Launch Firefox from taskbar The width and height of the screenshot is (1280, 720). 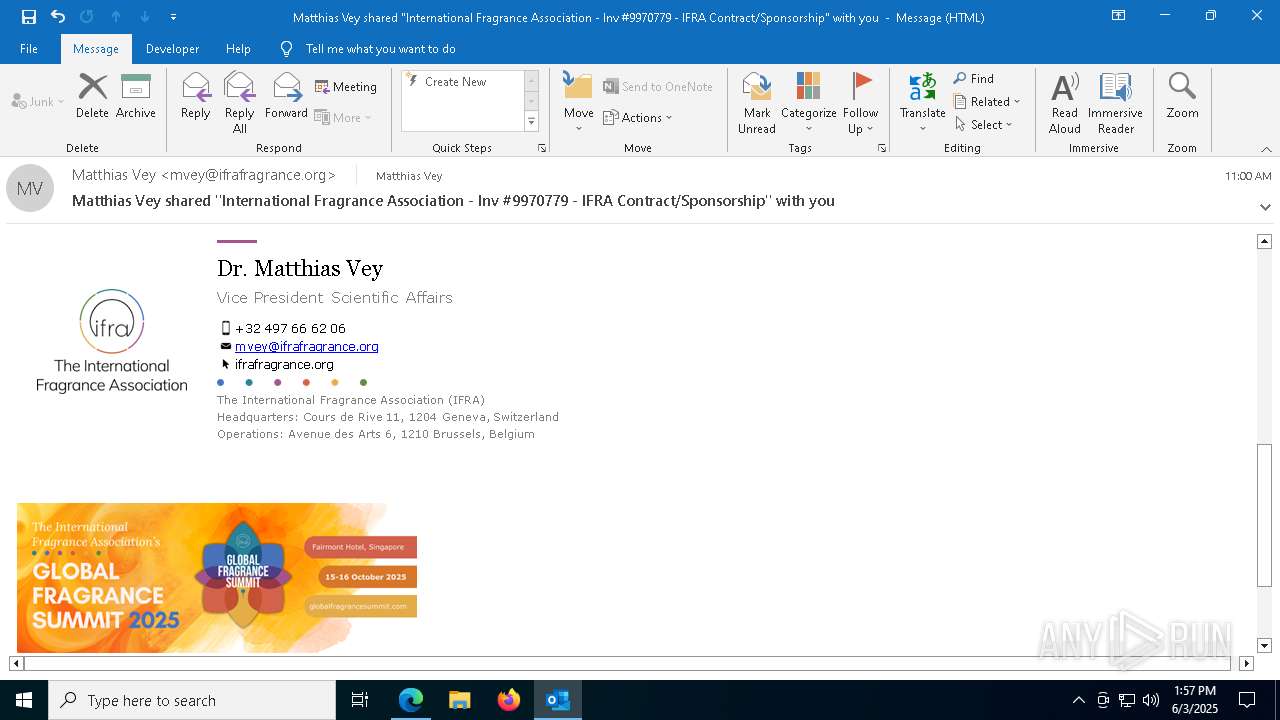509,700
